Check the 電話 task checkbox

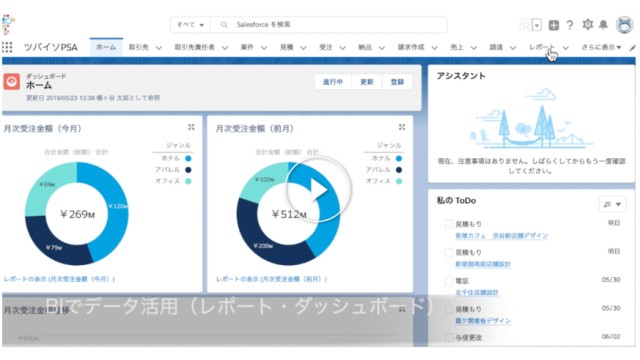(449, 281)
